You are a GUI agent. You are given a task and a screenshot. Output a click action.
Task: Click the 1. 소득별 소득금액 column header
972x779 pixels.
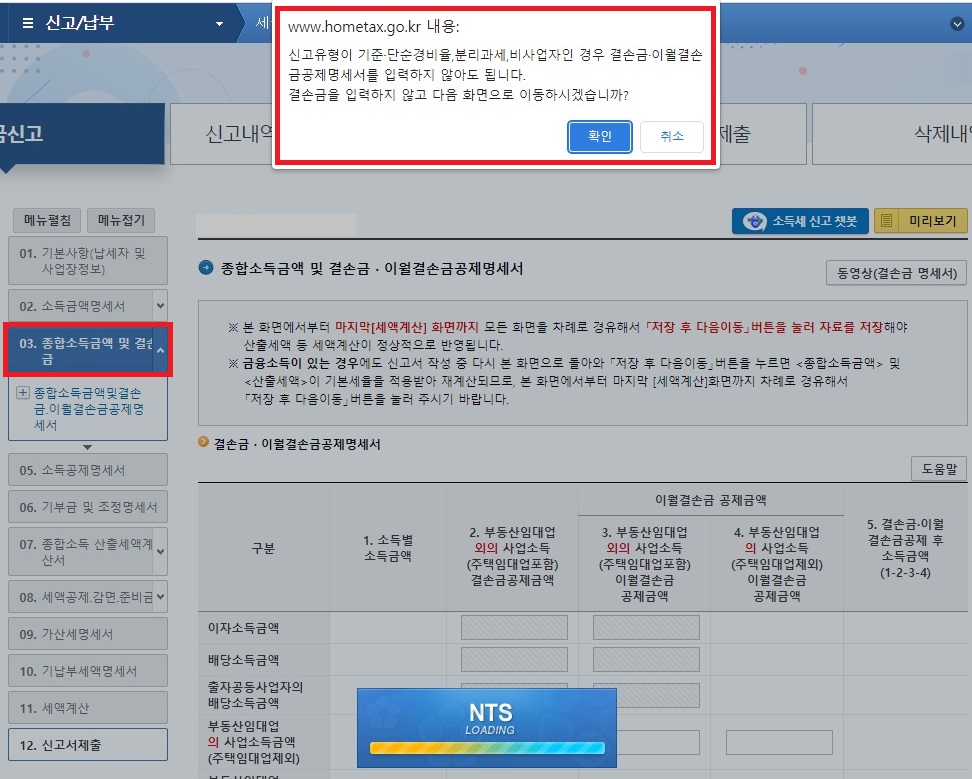388,548
